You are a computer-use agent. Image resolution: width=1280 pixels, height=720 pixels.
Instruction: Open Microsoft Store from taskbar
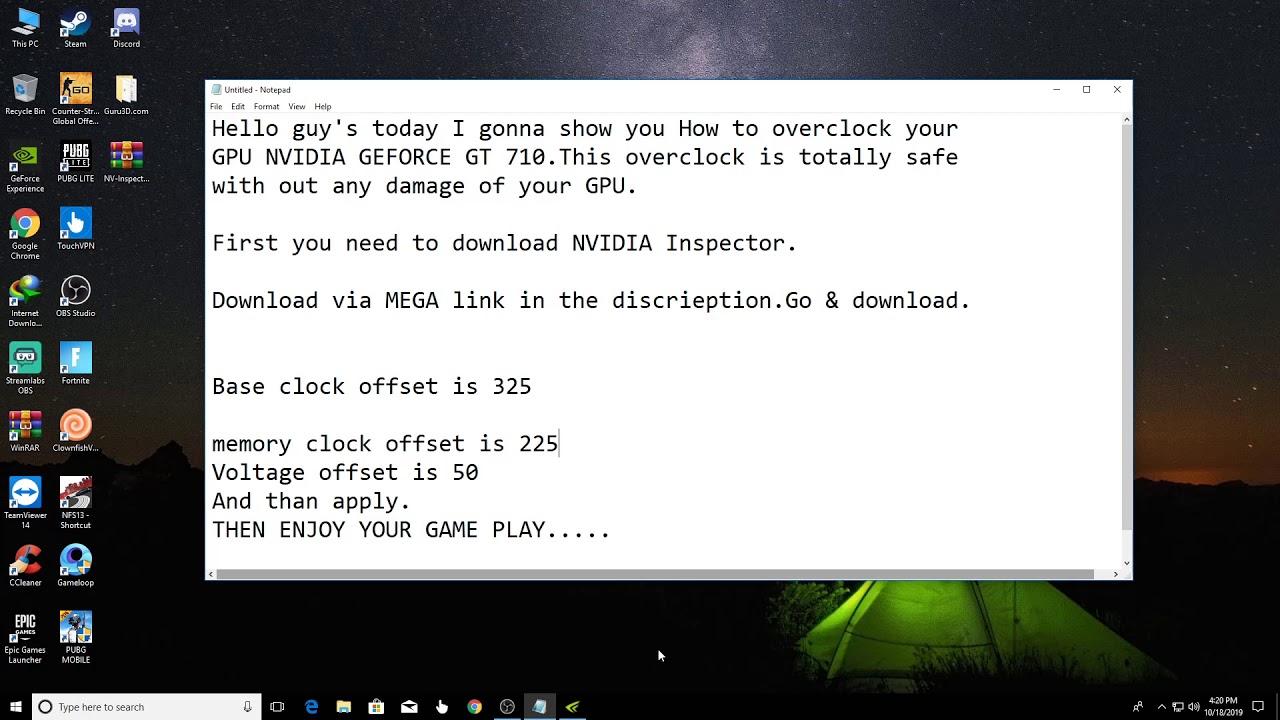[x=376, y=707]
